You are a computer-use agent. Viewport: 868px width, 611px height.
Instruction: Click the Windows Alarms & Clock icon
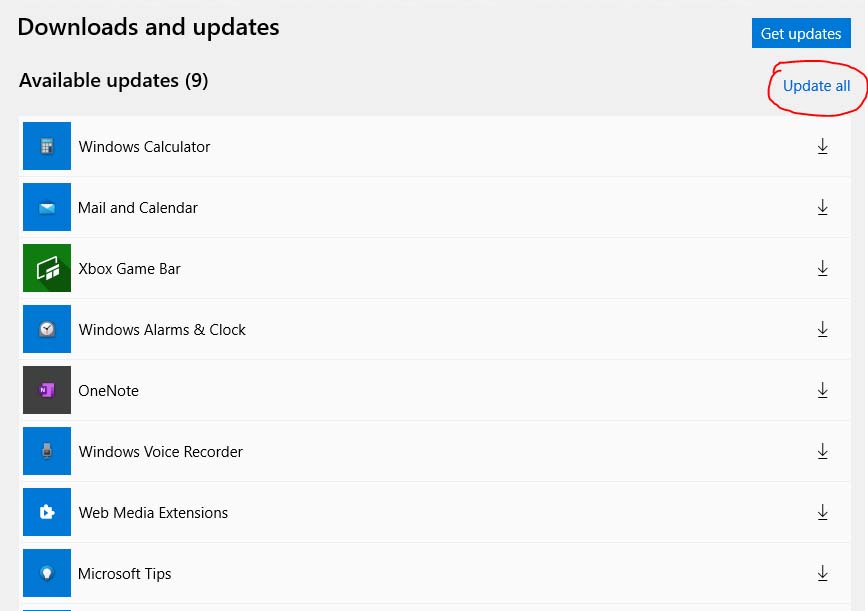click(x=46, y=329)
